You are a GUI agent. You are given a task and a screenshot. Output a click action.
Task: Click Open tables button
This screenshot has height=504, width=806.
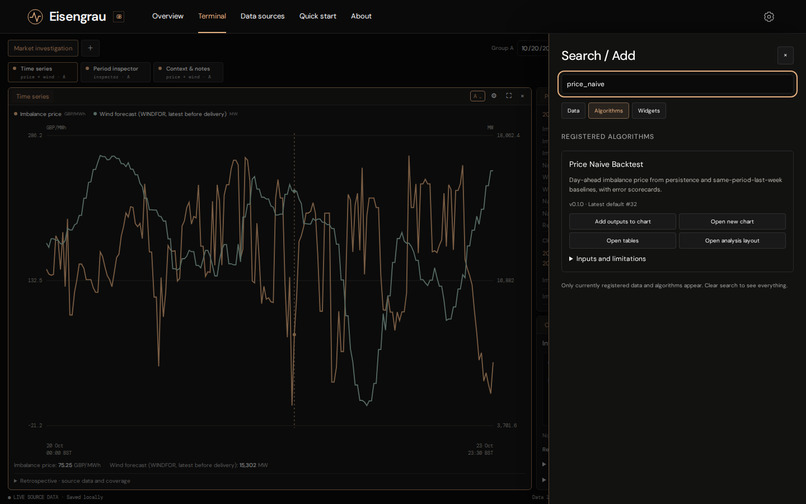(x=622, y=240)
